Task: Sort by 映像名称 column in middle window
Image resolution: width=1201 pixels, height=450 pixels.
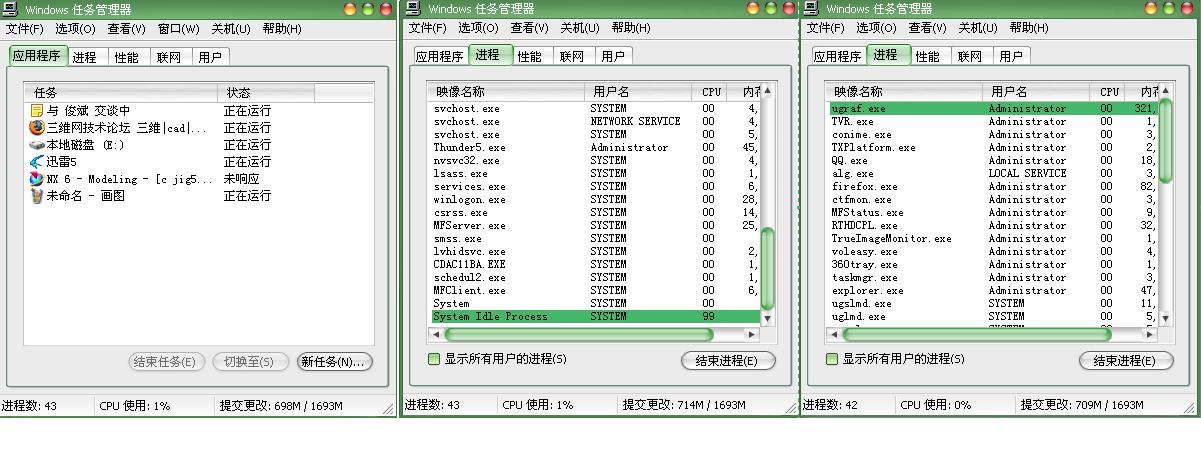Action: (x=506, y=91)
